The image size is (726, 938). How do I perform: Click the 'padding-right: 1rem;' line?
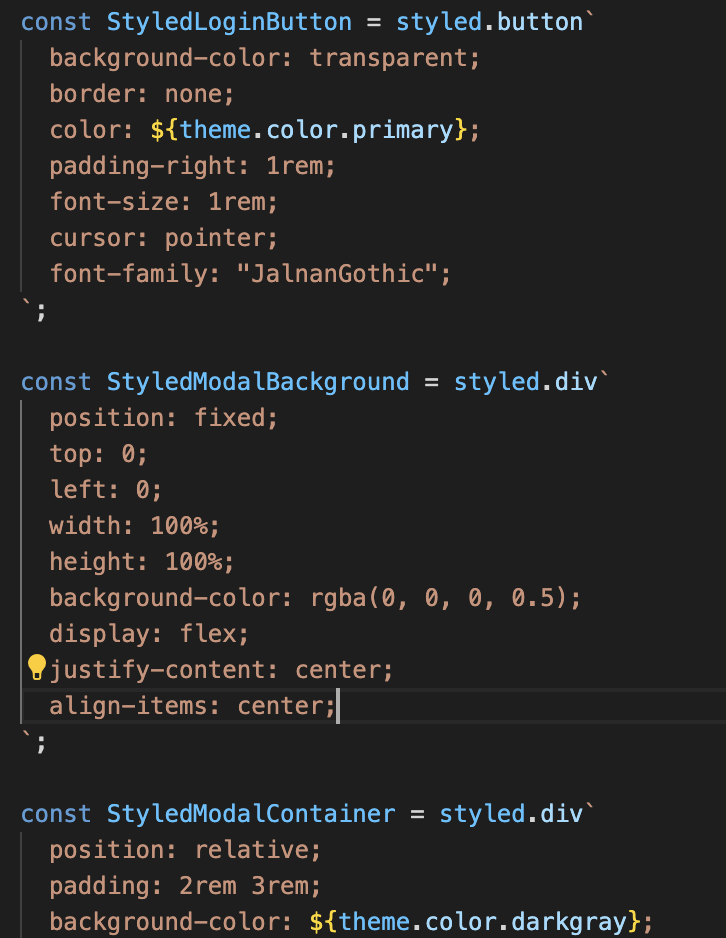coord(192,166)
